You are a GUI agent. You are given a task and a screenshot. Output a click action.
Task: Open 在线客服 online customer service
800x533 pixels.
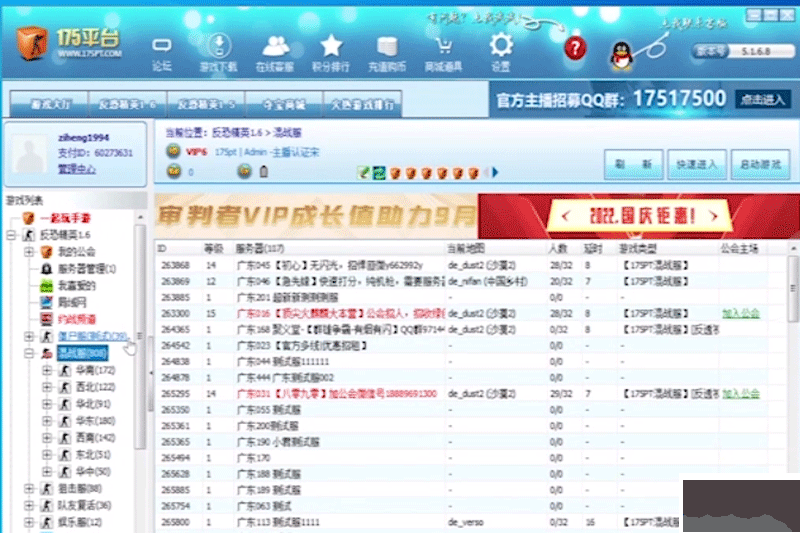click(275, 53)
